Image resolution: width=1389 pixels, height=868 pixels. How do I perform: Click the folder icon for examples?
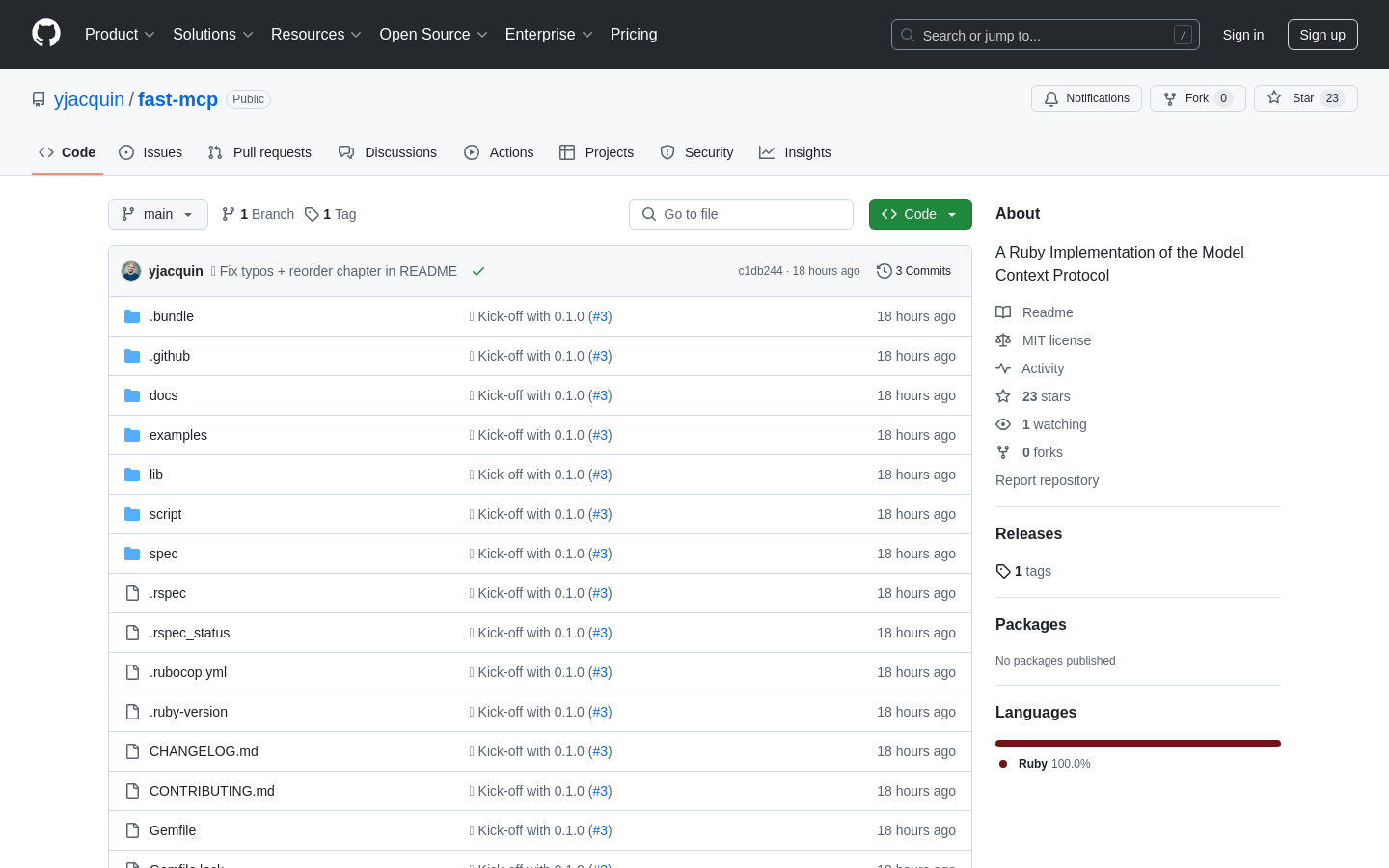[132, 435]
